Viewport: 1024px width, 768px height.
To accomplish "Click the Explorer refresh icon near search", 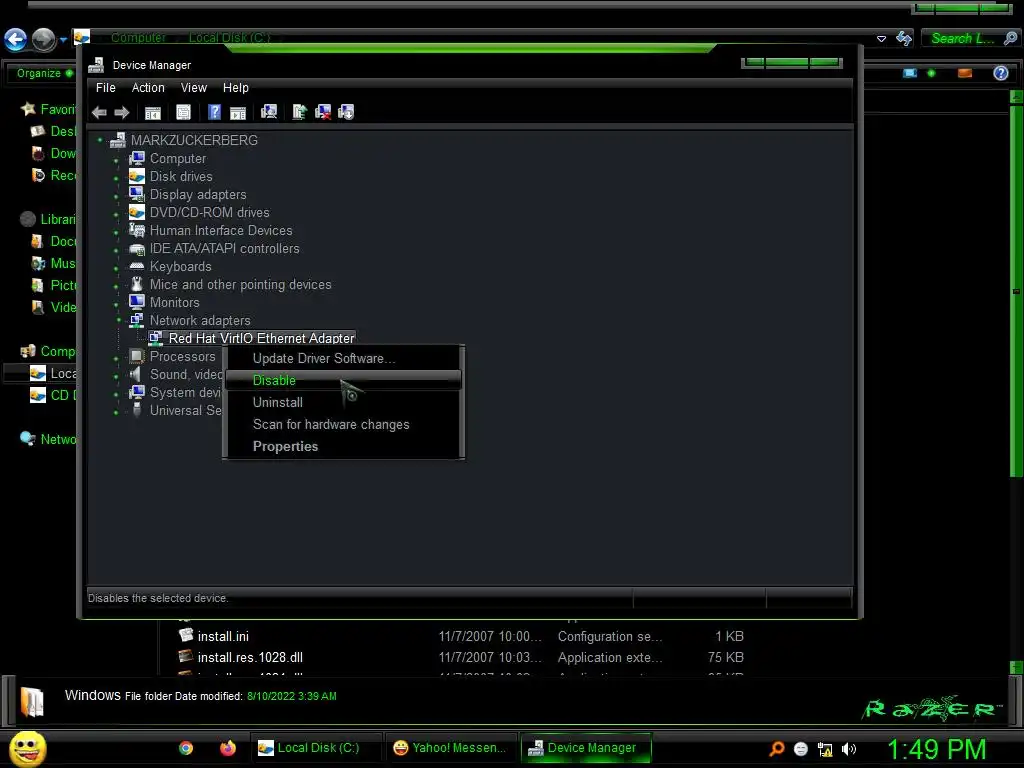I will pyautogui.click(x=904, y=39).
